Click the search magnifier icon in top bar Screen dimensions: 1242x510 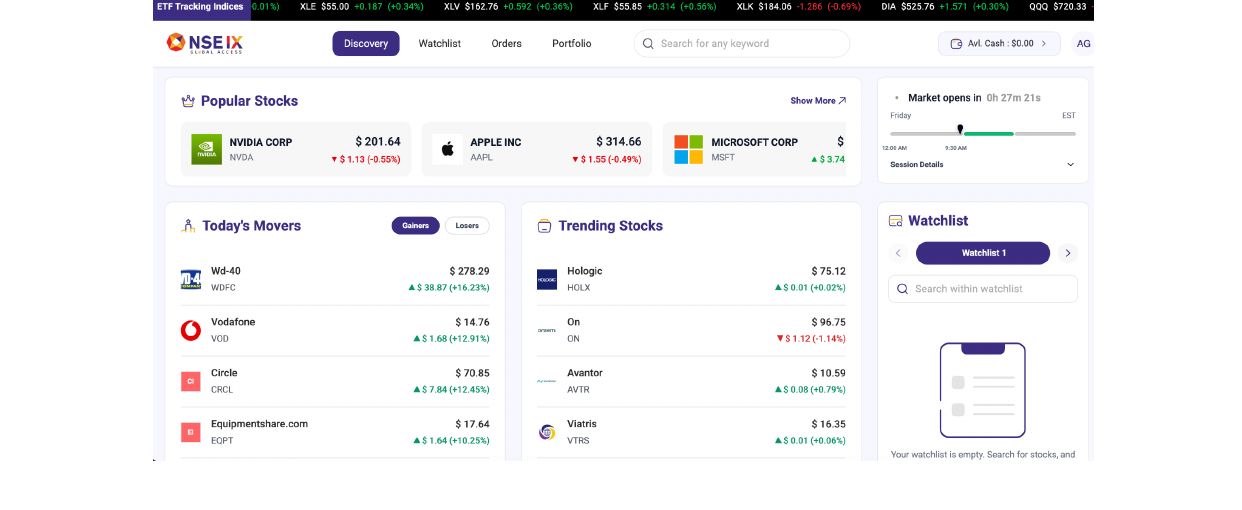[648, 44]
